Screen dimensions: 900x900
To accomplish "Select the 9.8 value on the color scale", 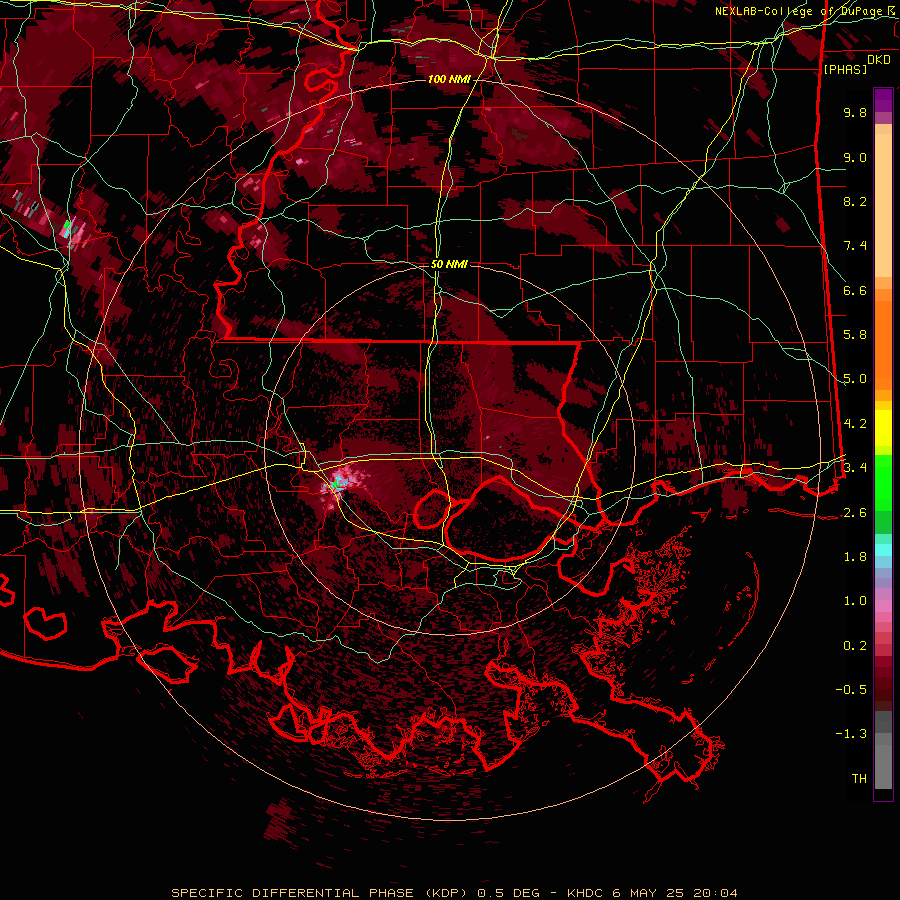I will [x=855, y=112].
